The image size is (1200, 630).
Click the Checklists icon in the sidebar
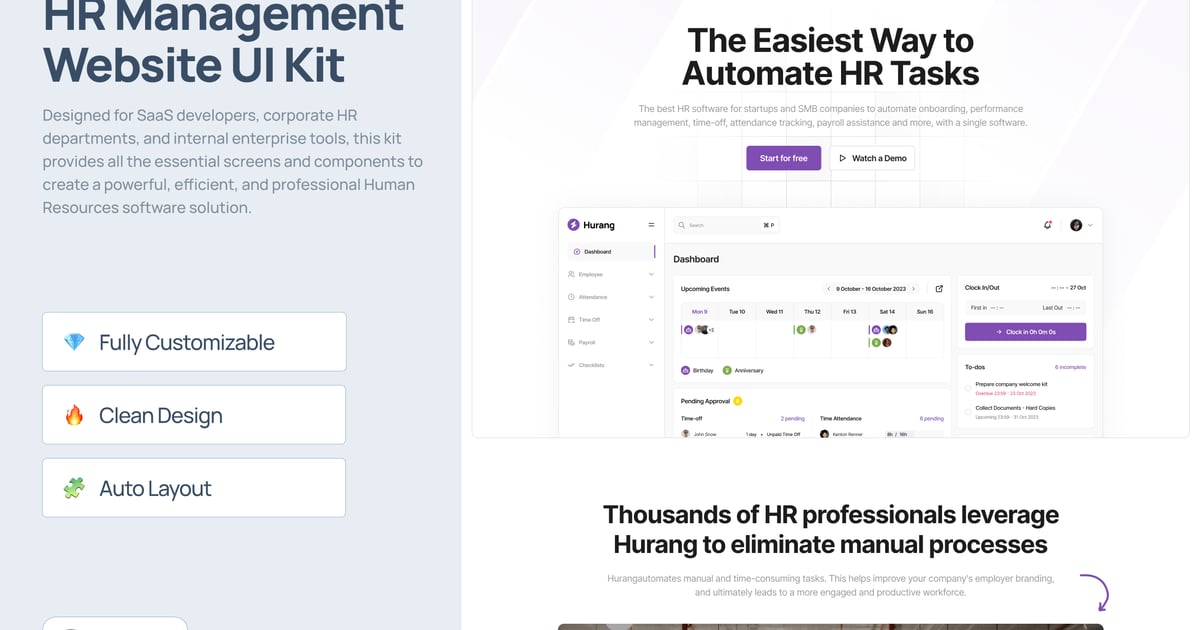(x=571, y=365)
